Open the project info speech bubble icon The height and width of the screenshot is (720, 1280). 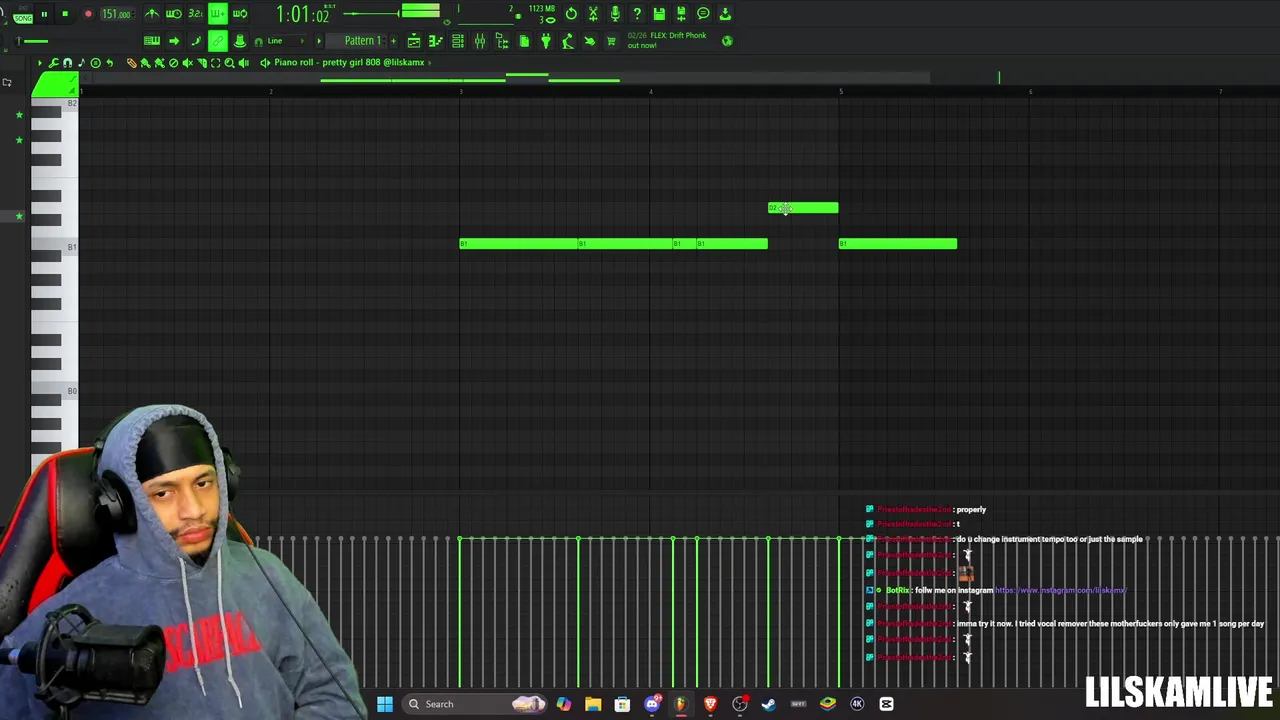[x=703, y=14]
